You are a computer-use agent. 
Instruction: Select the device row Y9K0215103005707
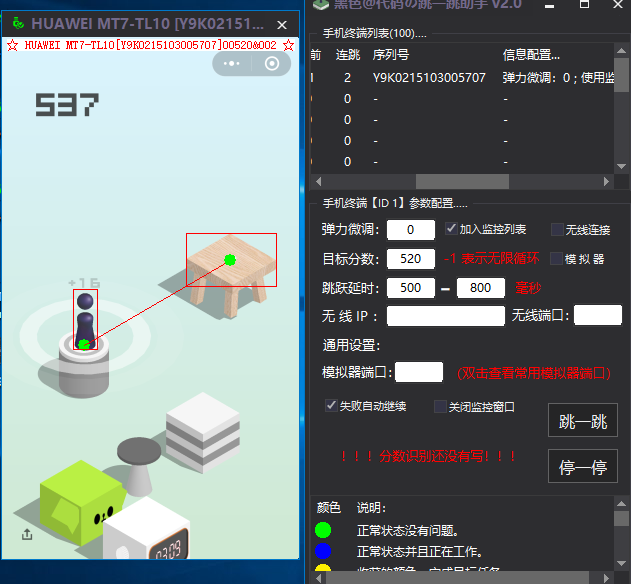(462, 77)
